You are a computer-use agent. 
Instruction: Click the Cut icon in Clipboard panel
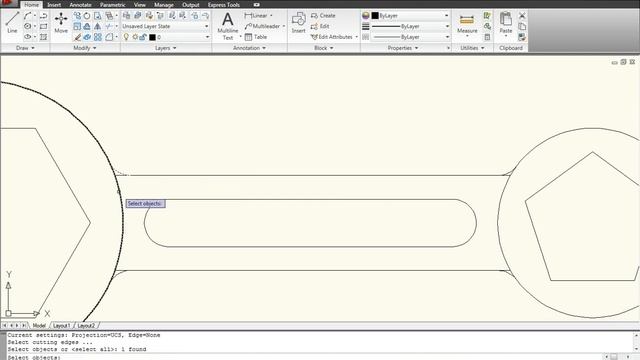coord(522,16)
